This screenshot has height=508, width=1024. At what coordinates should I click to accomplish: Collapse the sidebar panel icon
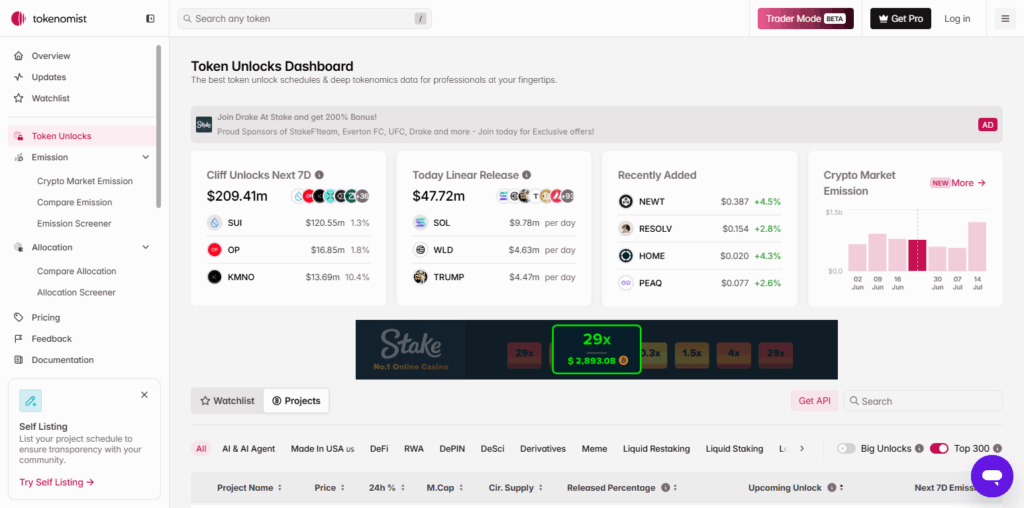click(x=150, y=19)
